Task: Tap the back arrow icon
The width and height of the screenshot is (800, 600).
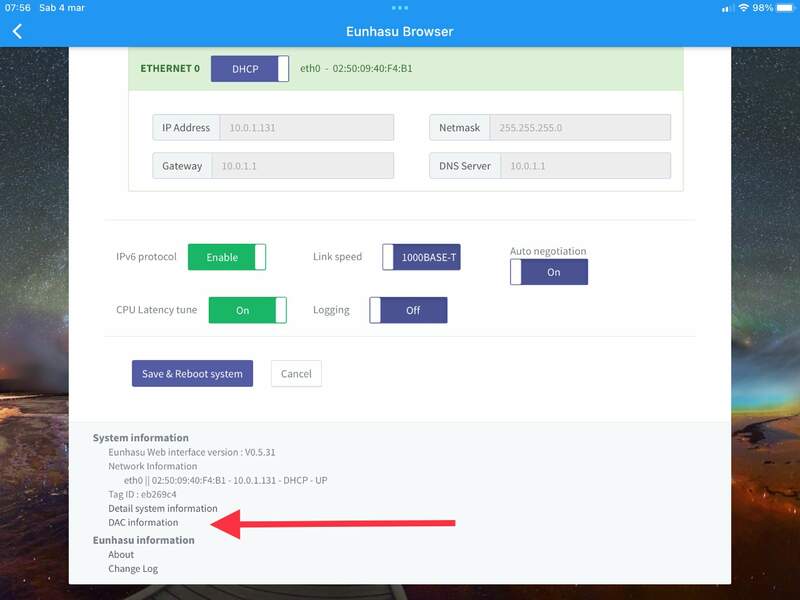Action: pos(17,32)
